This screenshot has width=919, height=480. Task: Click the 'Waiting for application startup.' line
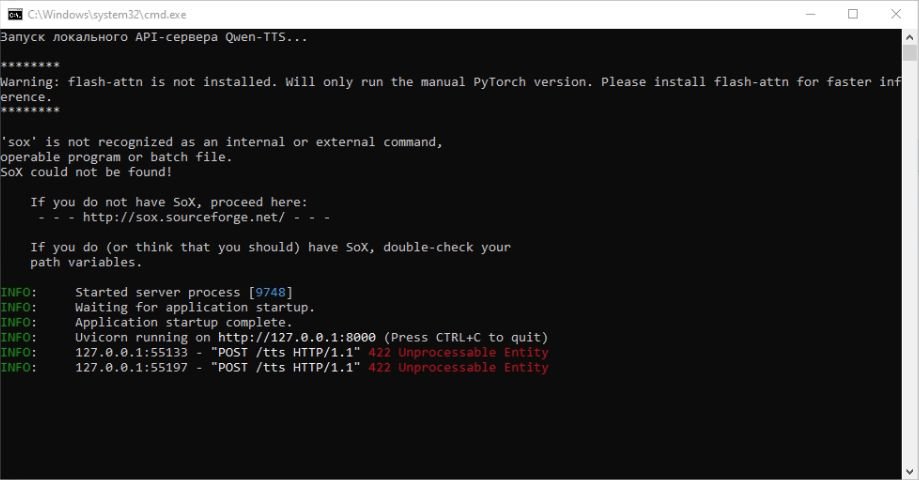click(x=195, y=308)
